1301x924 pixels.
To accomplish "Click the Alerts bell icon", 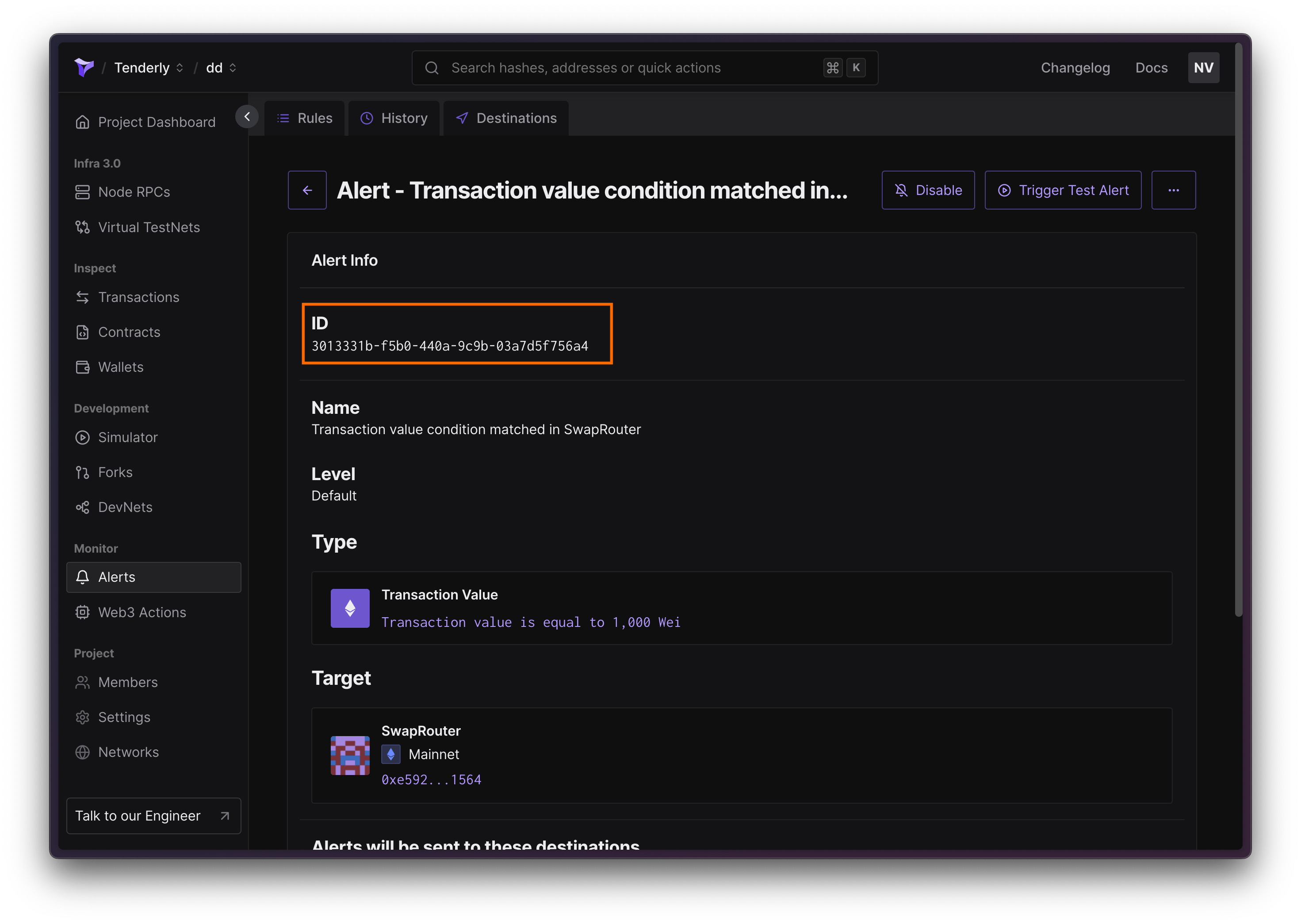I will pyautogui.click(x=83, y=577).
